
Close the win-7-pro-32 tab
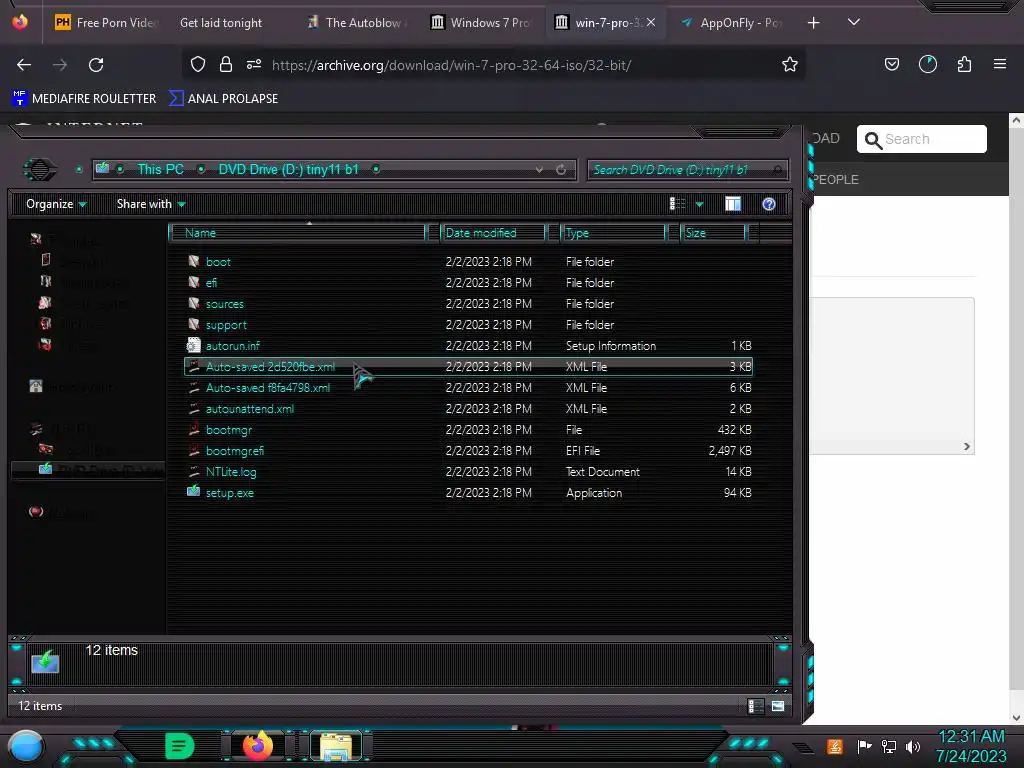click(x=650, y=22)
